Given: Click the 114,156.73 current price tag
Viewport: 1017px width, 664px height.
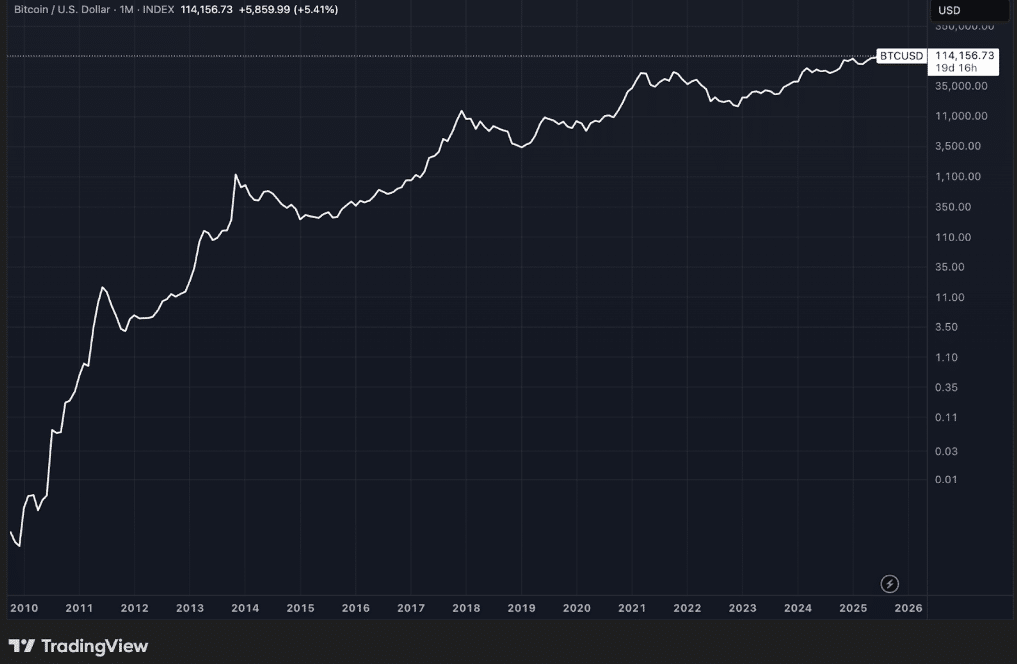Looking at the screenshot, I should coord(964,55).
